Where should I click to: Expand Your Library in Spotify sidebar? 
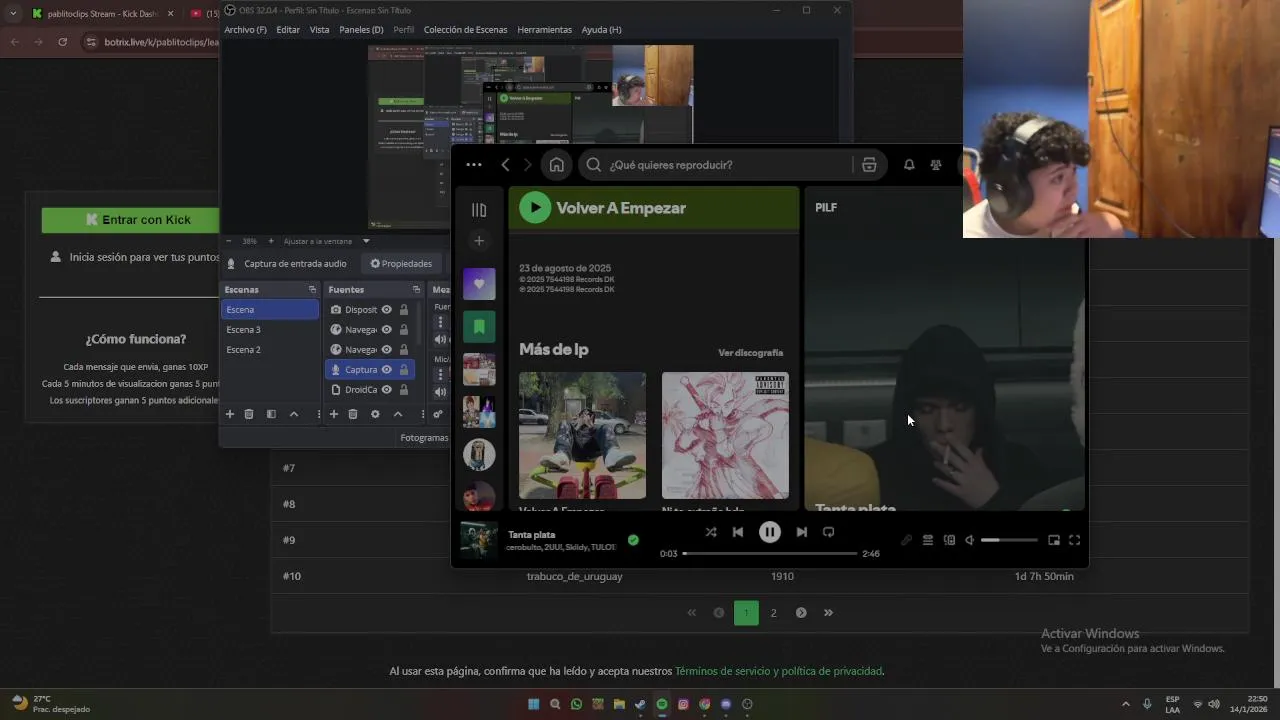pos(479,210)
